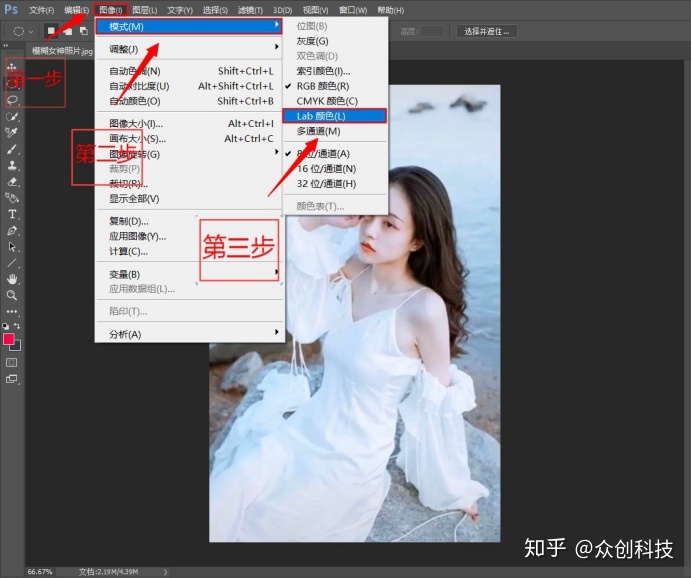
Task: Open the 窗口(W) menu
Action: [x=353, y=10]
